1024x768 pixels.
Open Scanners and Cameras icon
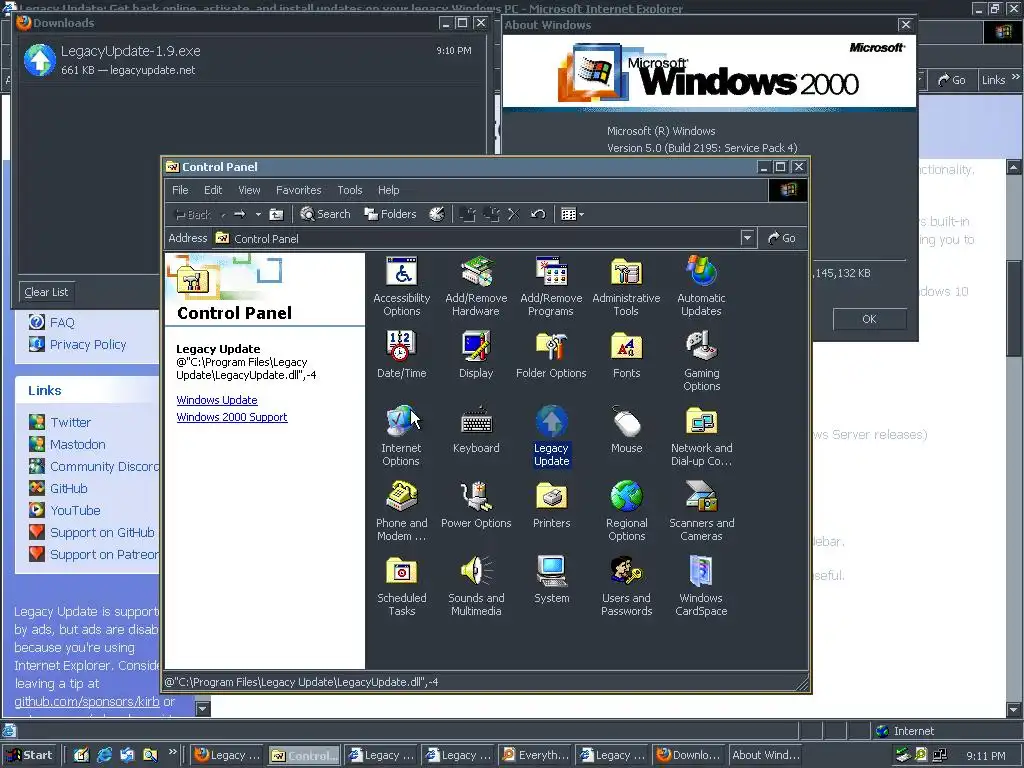click(x=701, y=511)
